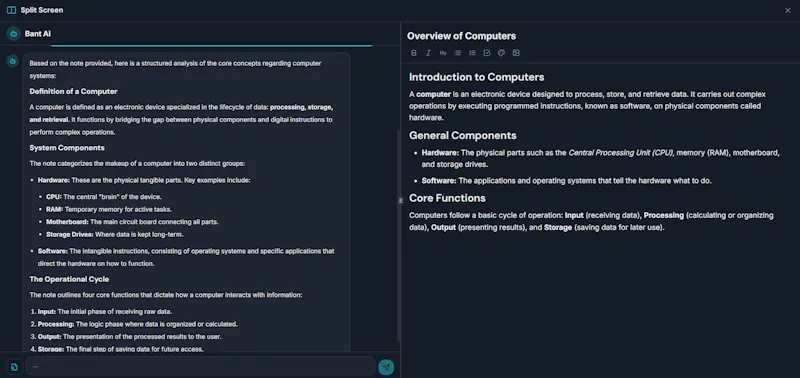Toggle italic formatting in the note toolbar
Image resolution: width=800 pixels, height=378 pixels.
[429, 53]
